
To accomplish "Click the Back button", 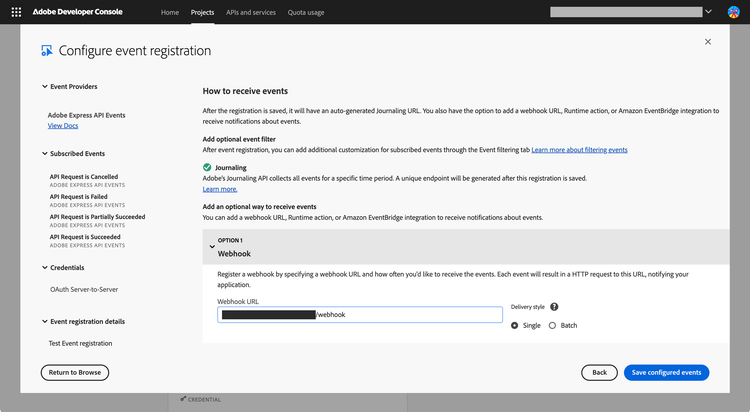I will [599, 372].
